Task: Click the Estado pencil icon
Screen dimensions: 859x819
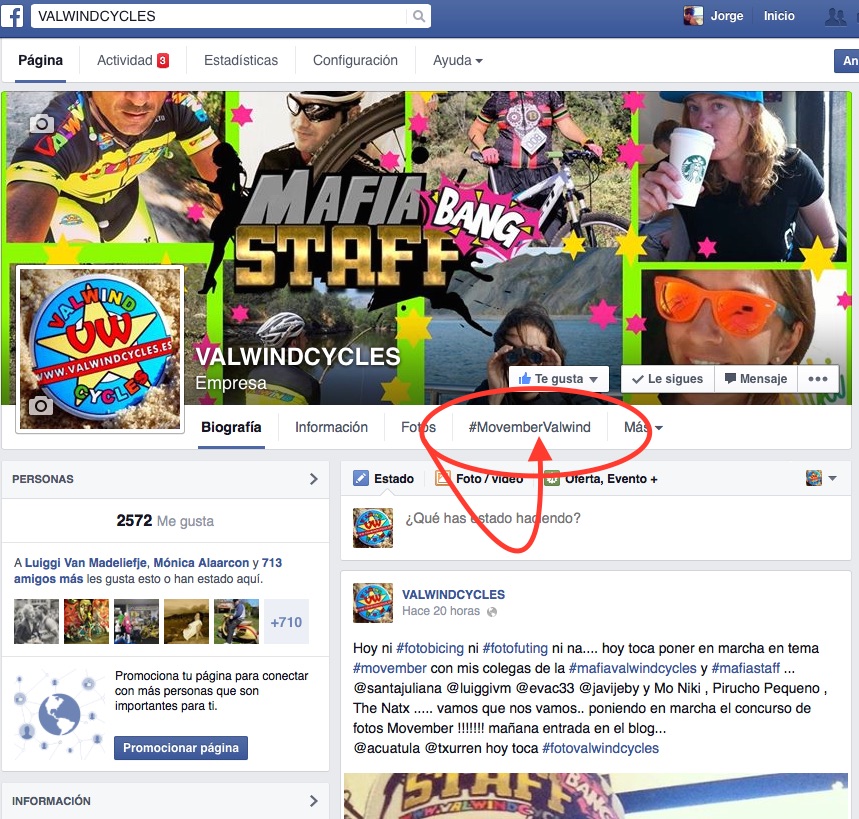Action: point(360,478)
